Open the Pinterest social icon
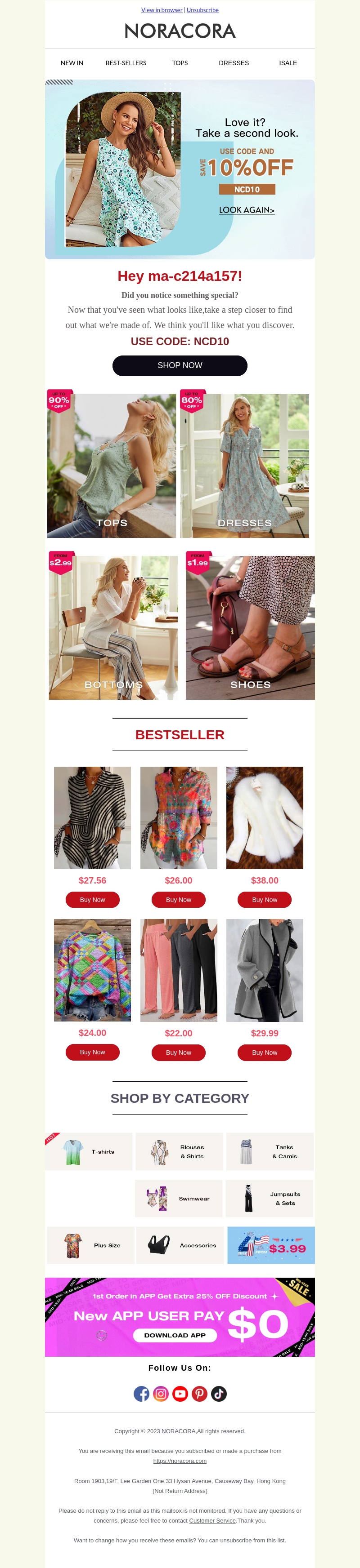The height and width of the screenshot is (1568, 360). [200, 1393]
